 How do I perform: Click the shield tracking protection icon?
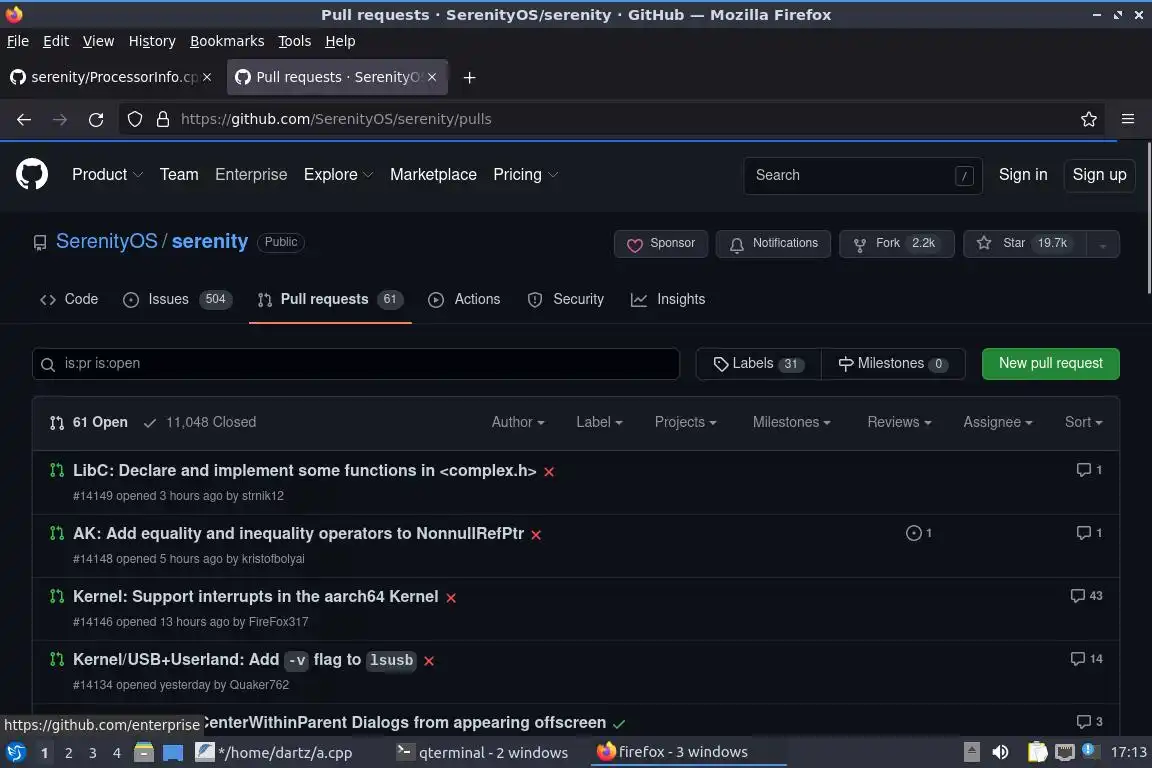134,119
